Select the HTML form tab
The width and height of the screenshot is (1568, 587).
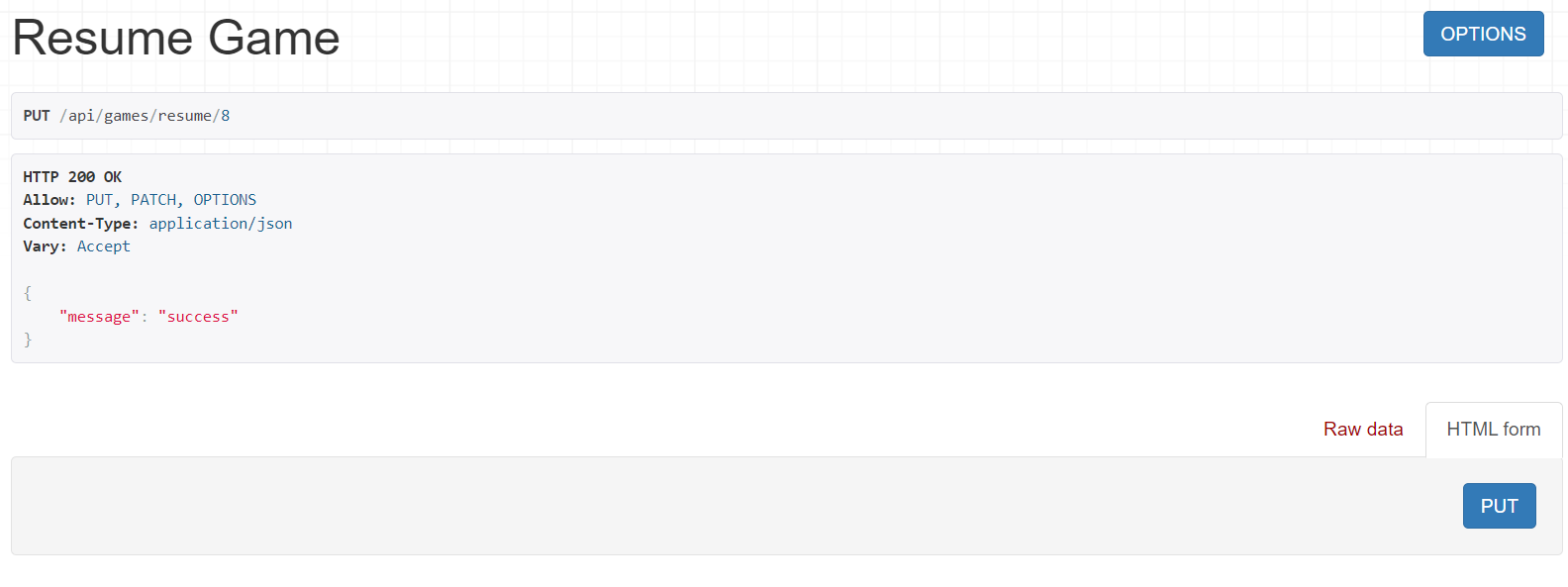pyautogui.click(x=1493, y=429)
